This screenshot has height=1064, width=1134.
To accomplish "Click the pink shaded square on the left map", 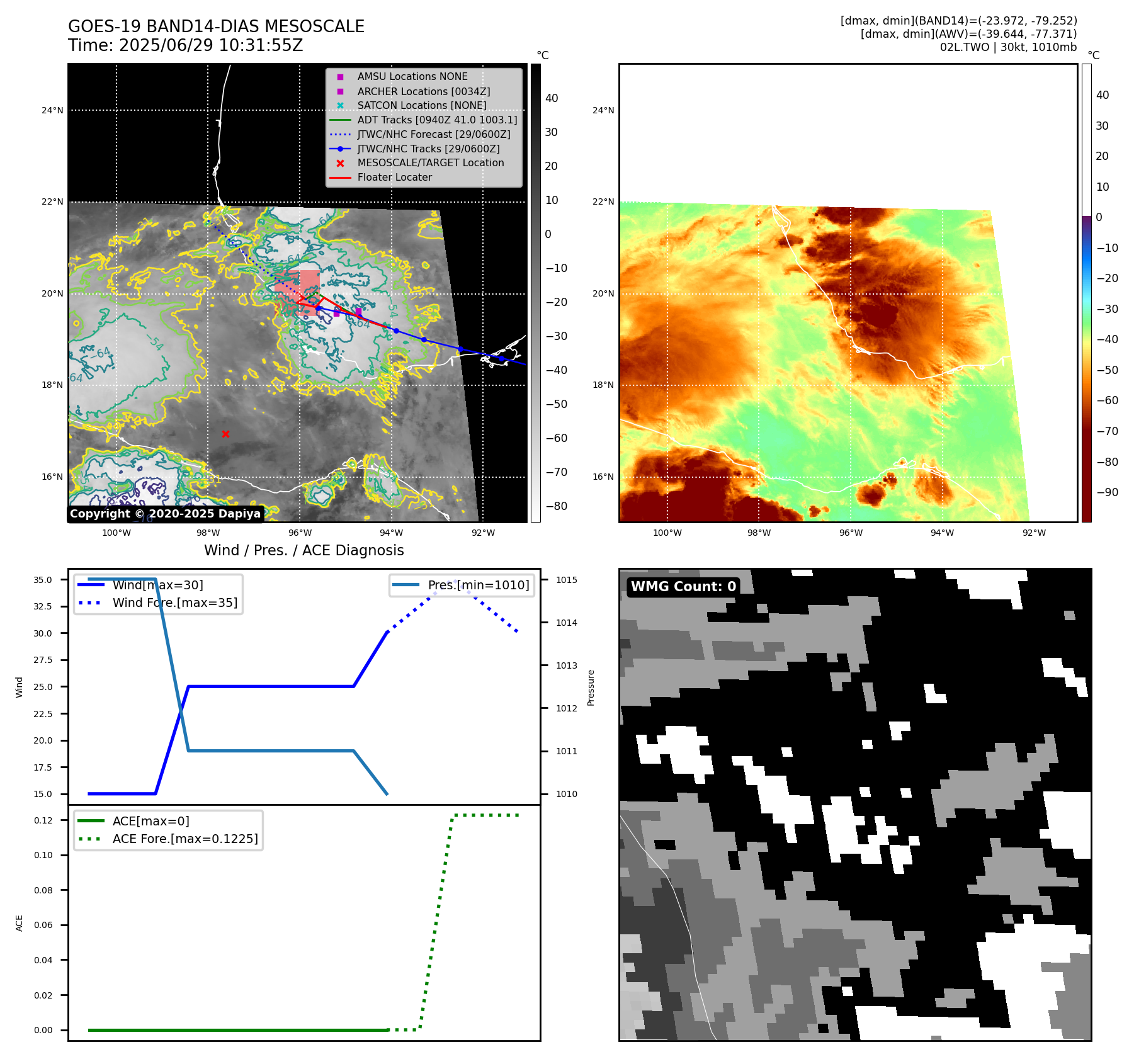I will click(x=297, y=293).
